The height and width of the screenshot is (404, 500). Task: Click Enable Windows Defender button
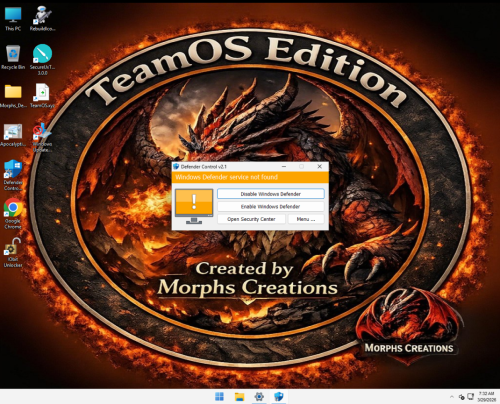[x=270, y=207]
